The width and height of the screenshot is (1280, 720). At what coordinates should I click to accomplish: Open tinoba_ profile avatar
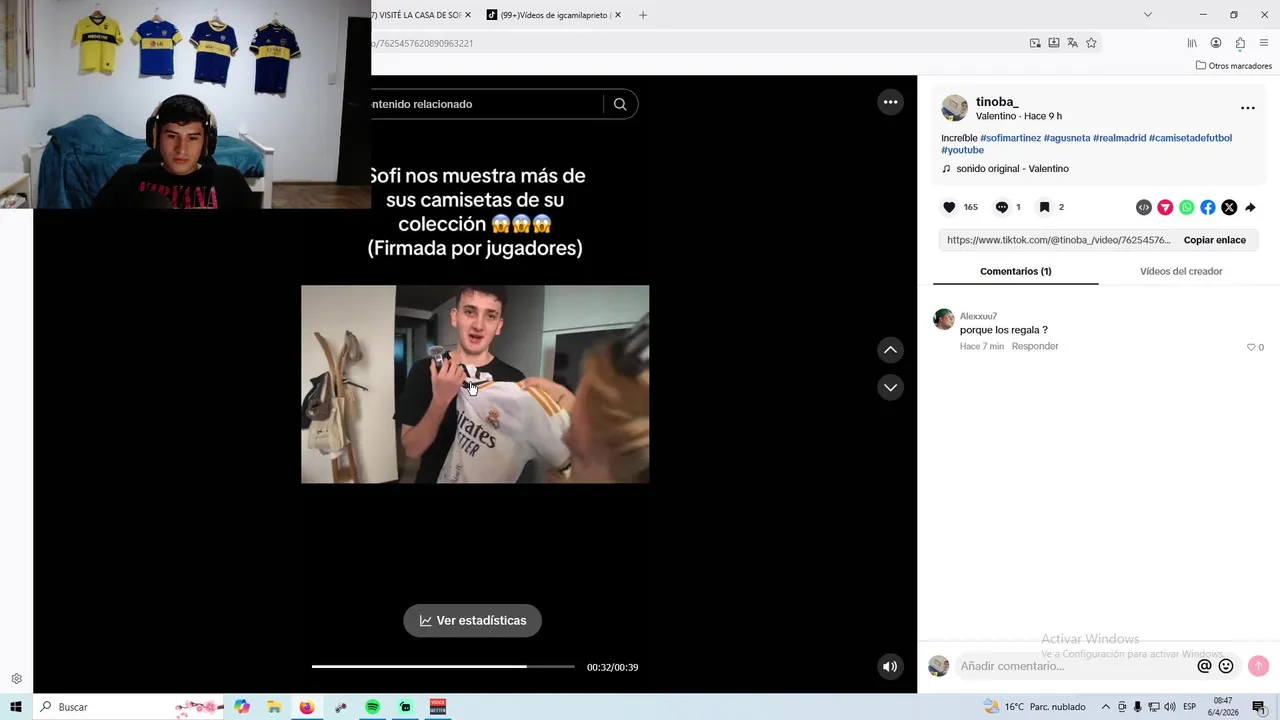tap(955, 108)
